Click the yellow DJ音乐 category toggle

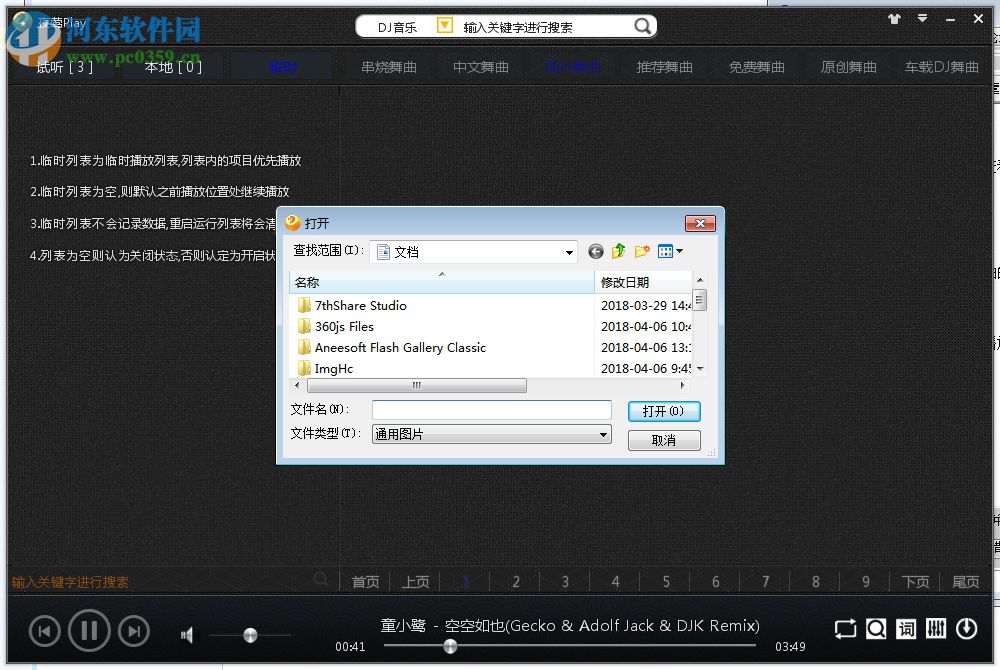coord(443,27)
